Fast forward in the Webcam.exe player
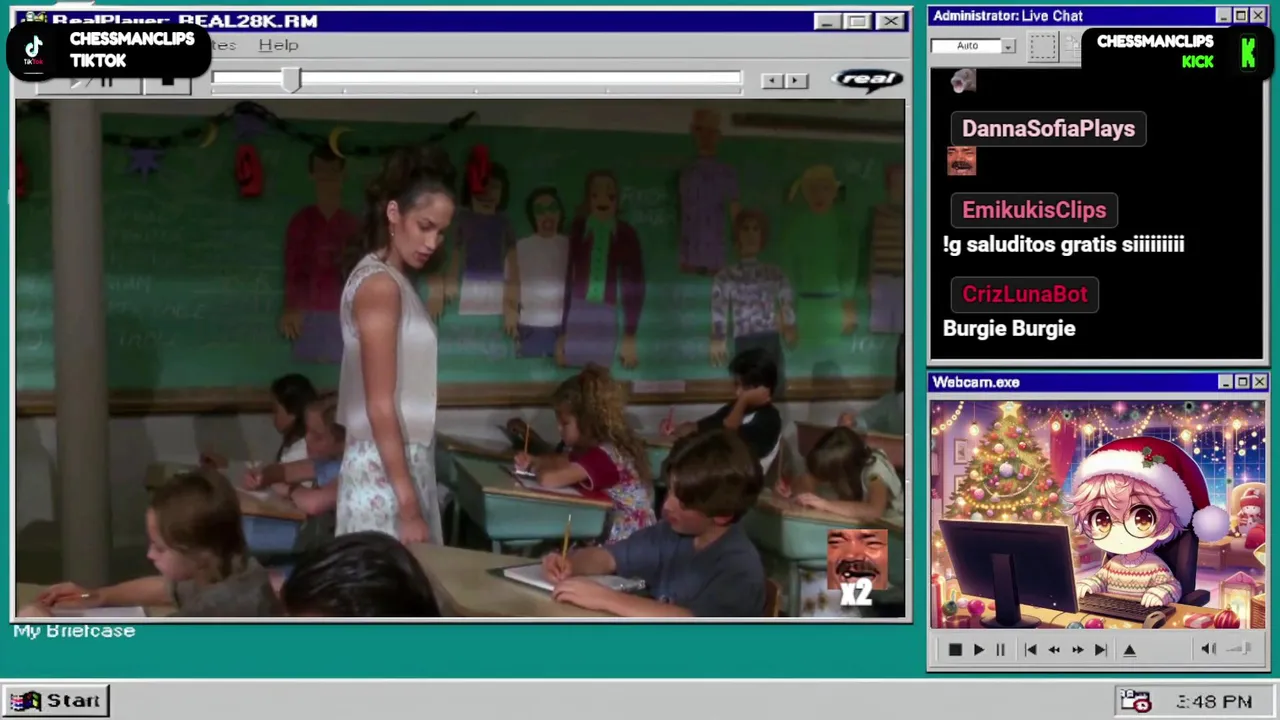Screen dimensions: 1280x720 click(x=1077, y=650)
